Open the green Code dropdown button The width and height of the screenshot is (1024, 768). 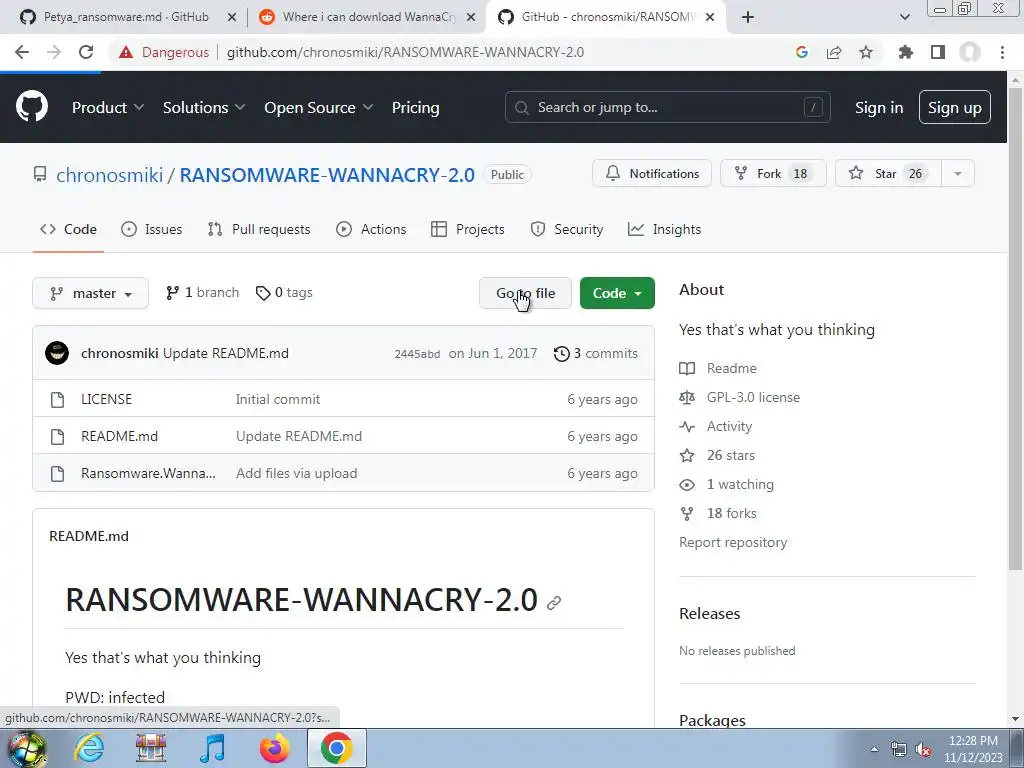pyautogui.click(x=617, y=293)
